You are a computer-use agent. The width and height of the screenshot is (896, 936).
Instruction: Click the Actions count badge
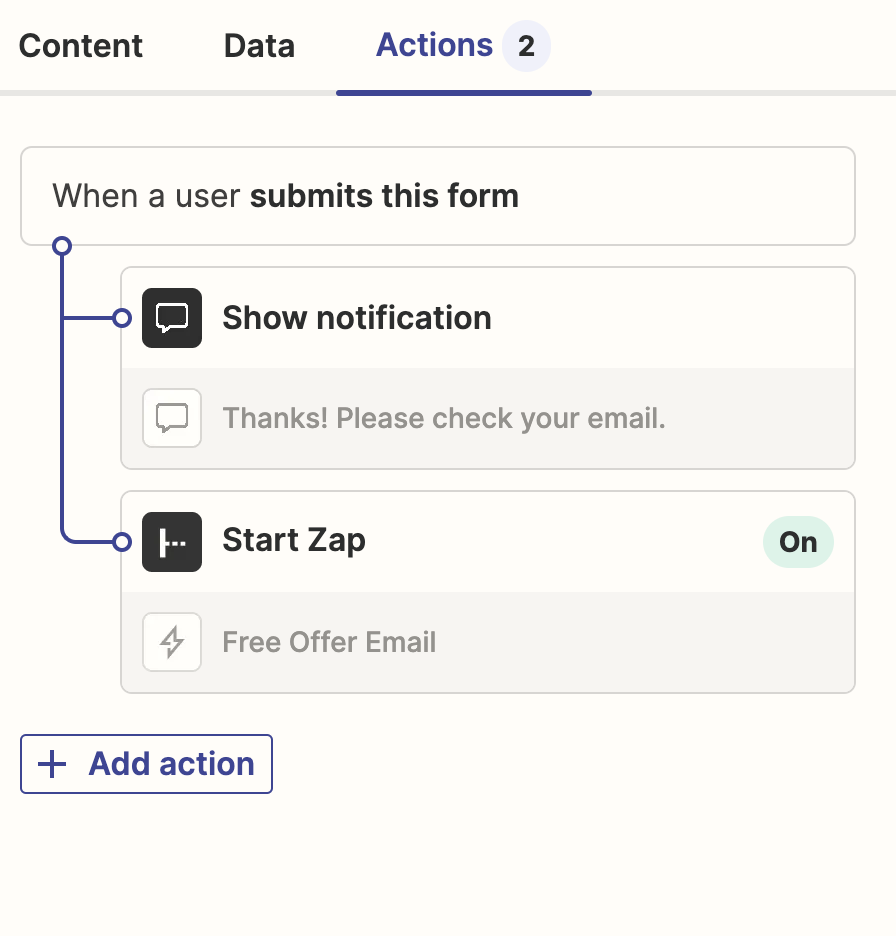526,46
